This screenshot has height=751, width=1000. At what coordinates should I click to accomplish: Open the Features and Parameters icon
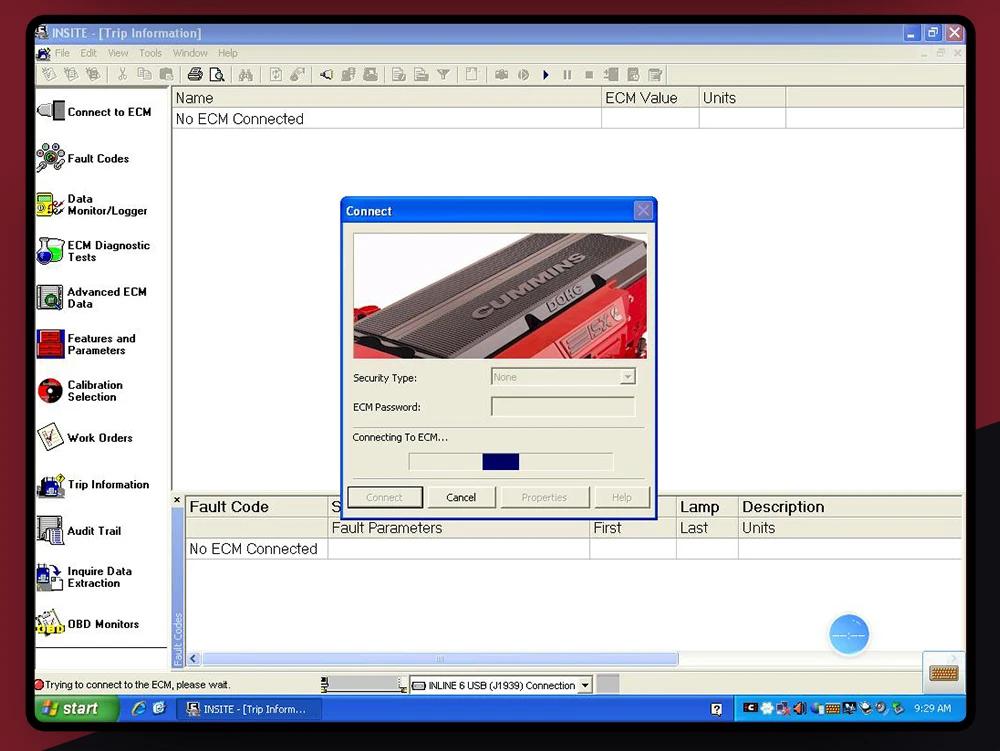[x=50, y=344]
